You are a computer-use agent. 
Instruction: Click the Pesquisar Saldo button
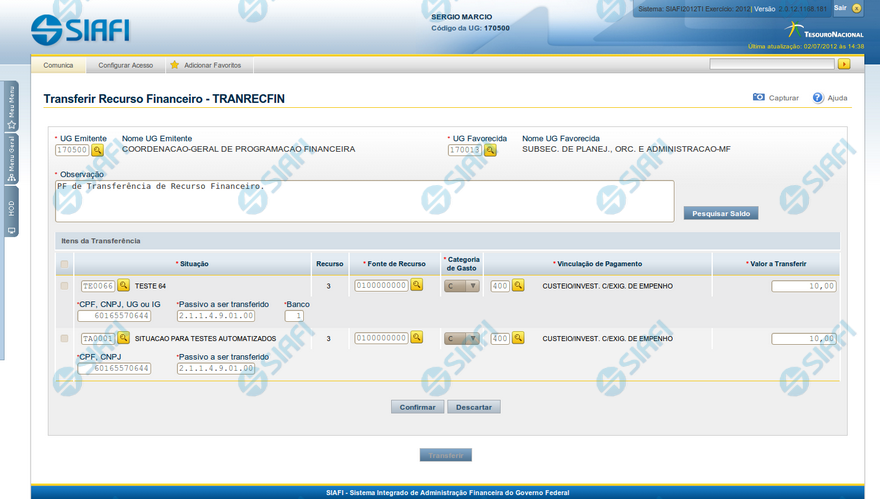(x=720, y=213)
